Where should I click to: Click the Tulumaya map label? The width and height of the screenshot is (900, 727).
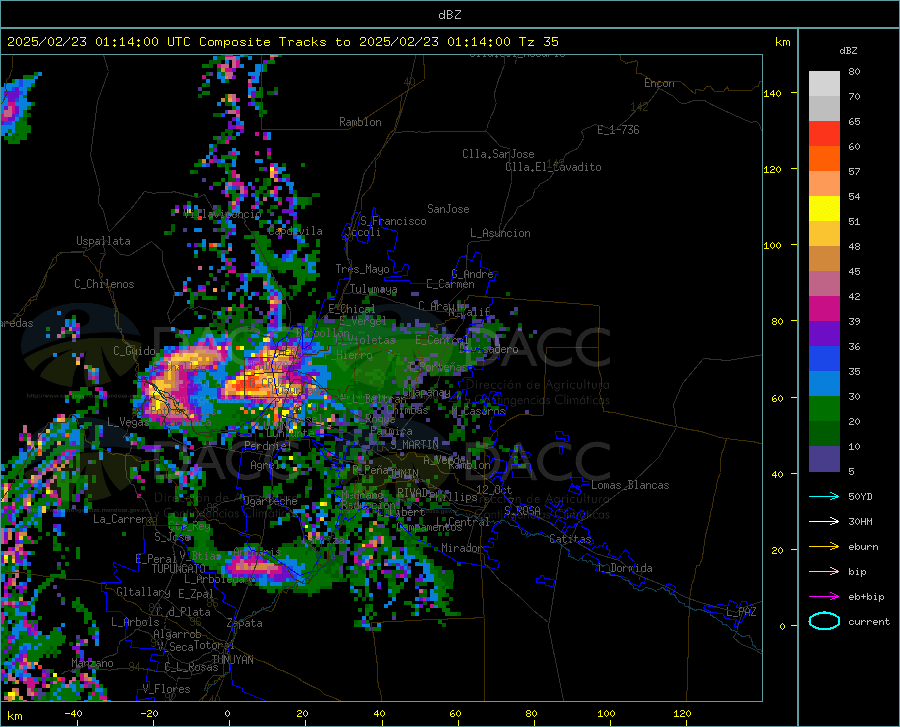tap(374, 289)
